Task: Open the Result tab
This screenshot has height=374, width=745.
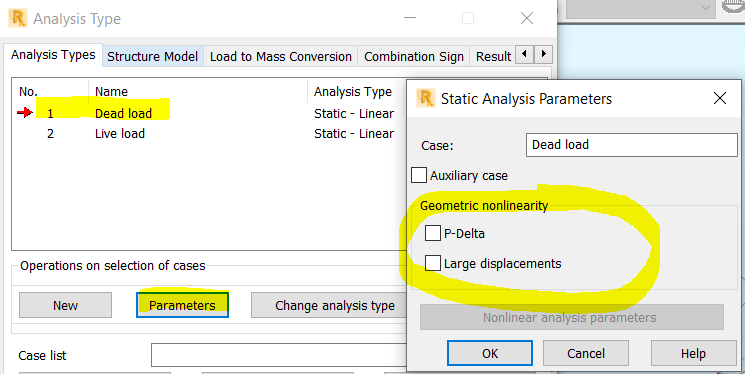Action: point(493,57)
